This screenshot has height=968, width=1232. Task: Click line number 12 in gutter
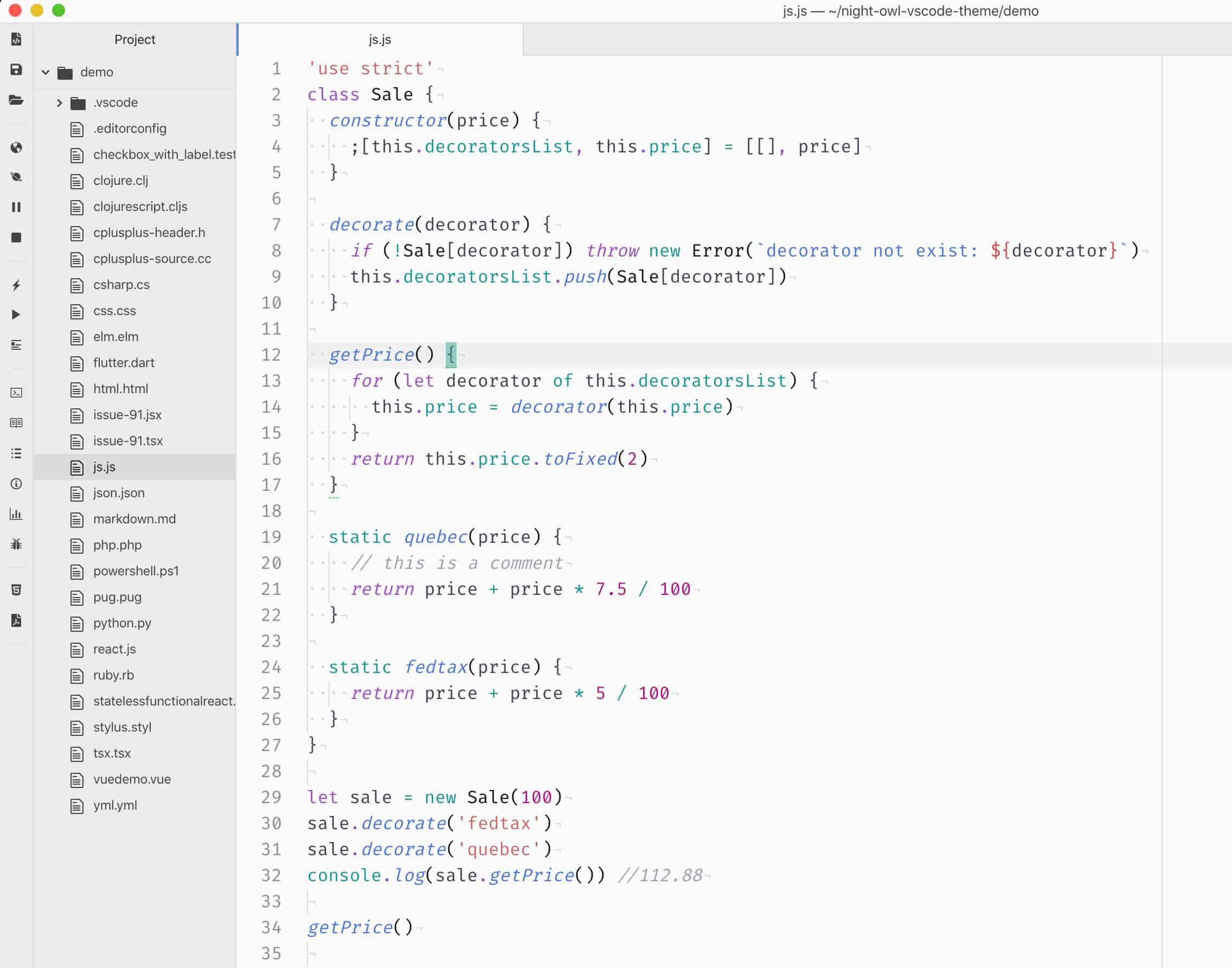(x=271, y=355)
